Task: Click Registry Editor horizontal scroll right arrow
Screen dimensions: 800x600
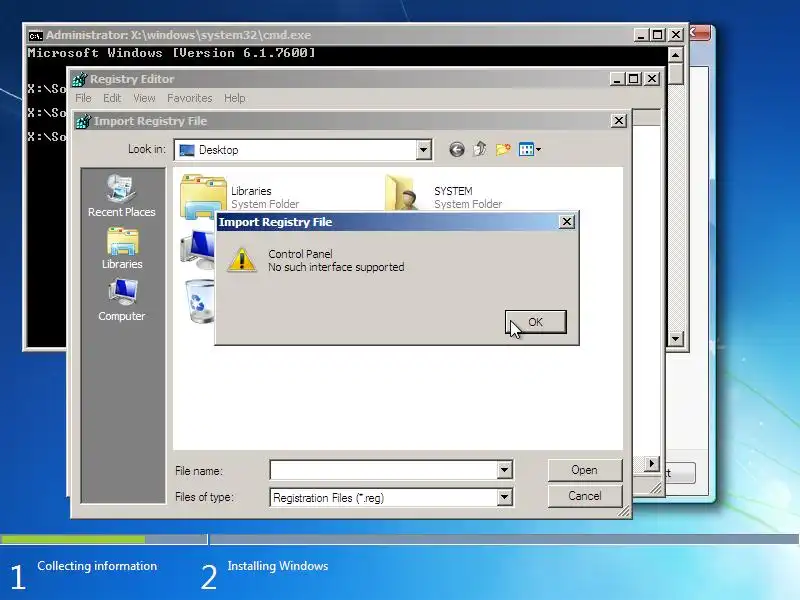Action: (651, 464)
